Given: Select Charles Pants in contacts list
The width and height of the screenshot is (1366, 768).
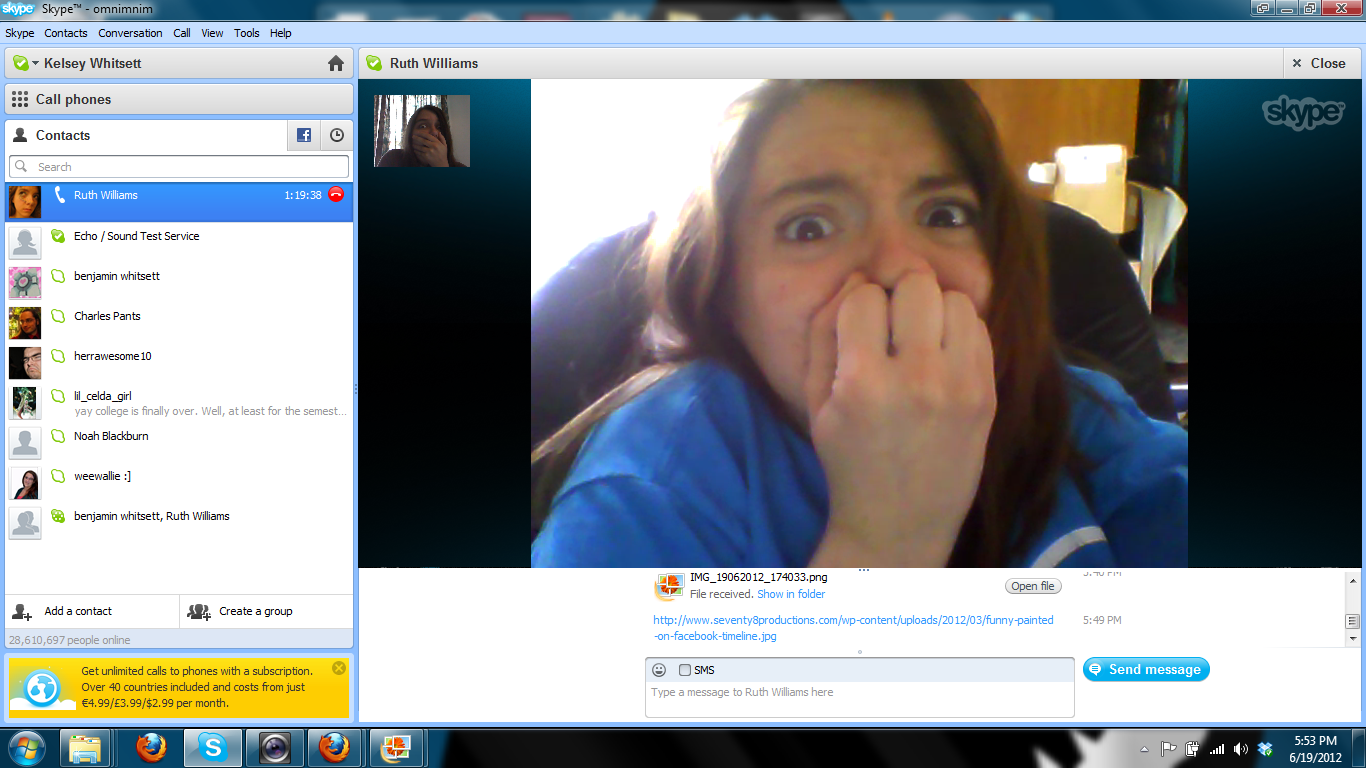Looking at the screenshot, I should pyautogui.click(x=107, y=316).
